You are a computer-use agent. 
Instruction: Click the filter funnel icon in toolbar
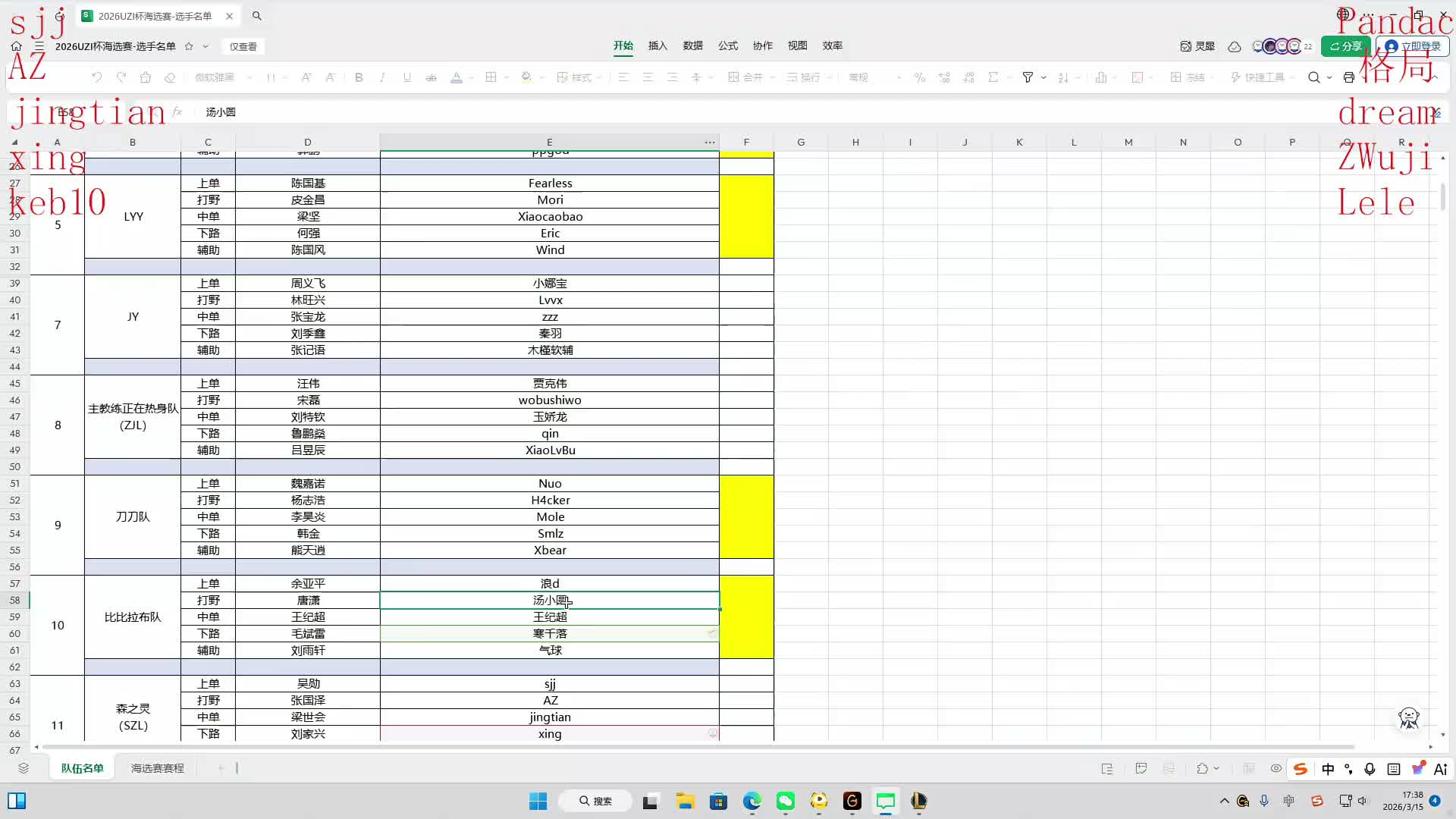coord(1028,77)
